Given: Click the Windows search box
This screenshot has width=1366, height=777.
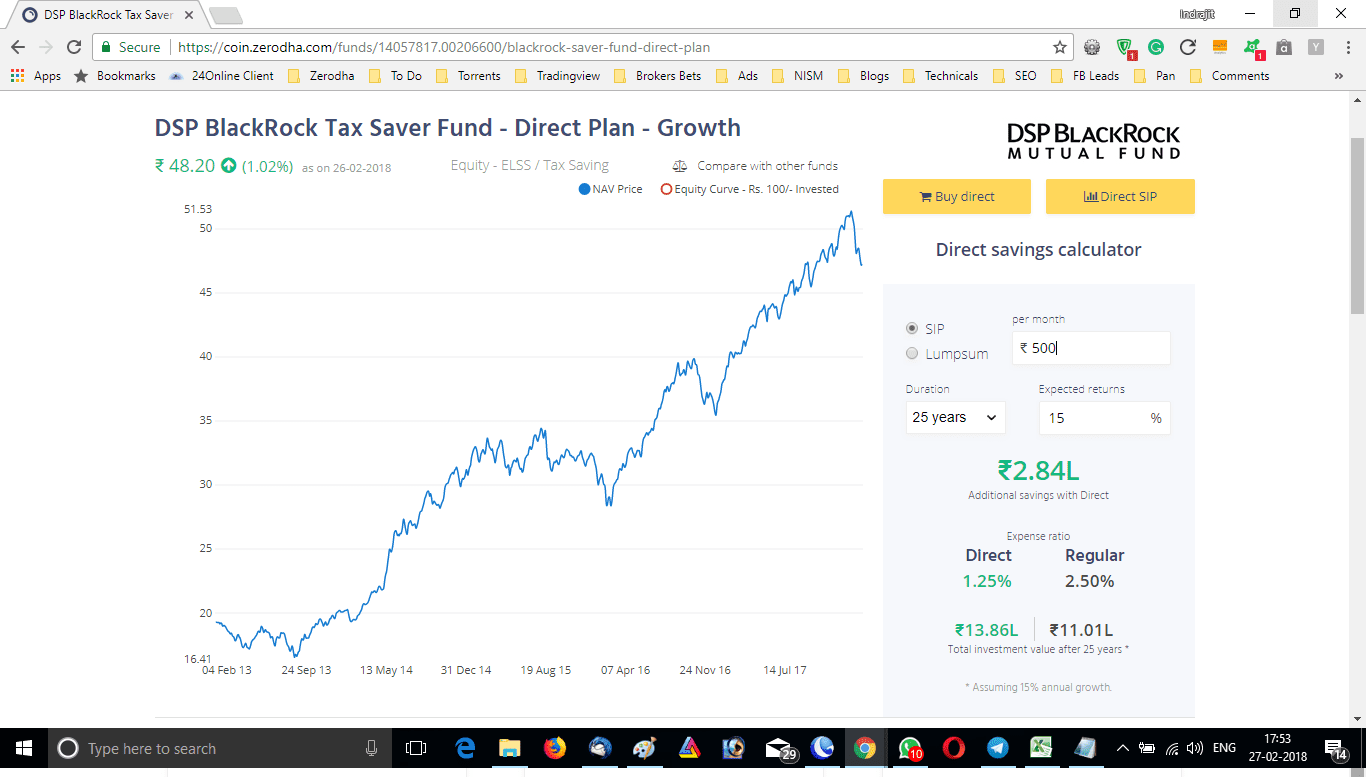Looking at the screenshot, I should 220,748.
